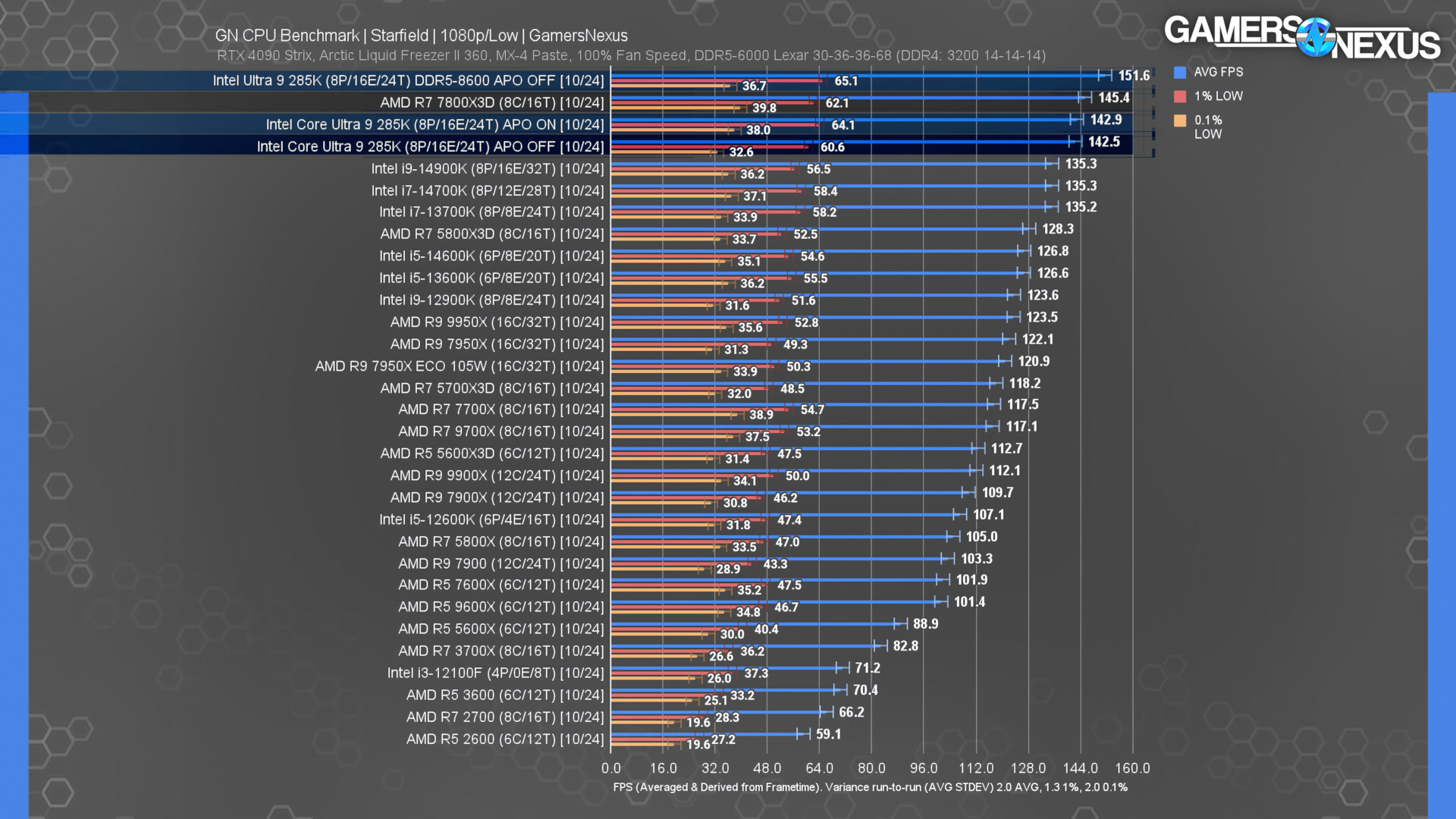Click the 65.1 1% LOW value
The height and width of the screenshot is (819, 1456).
pyautogui.click(x=846, y=81)
